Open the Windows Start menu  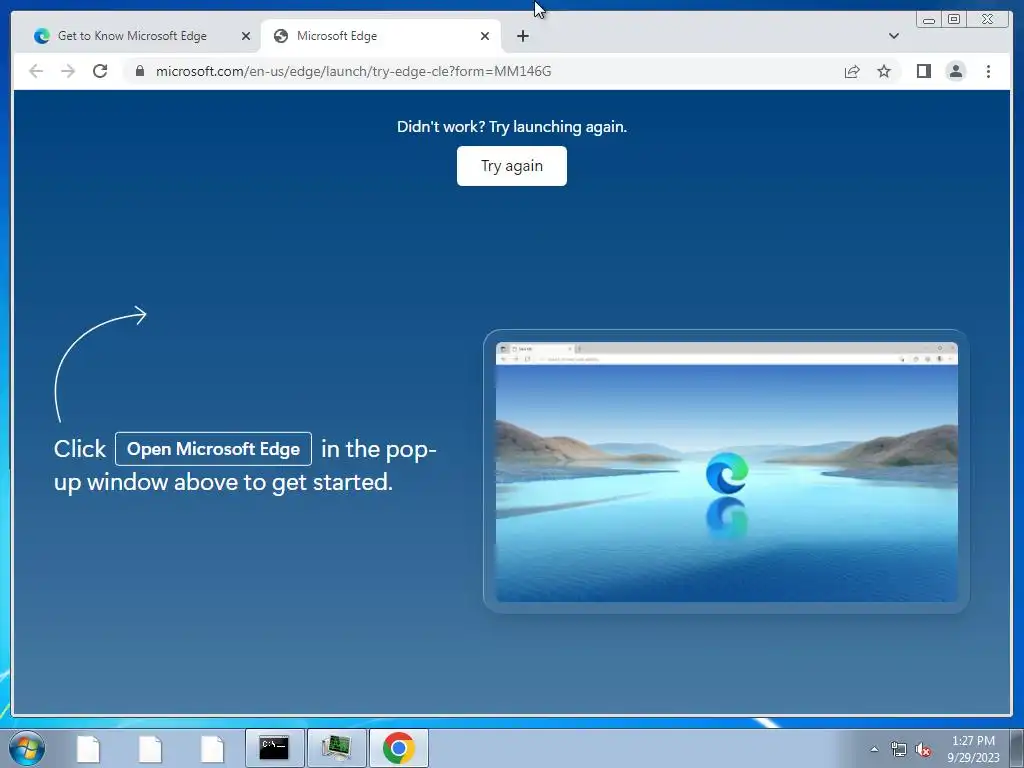(27, 748)
